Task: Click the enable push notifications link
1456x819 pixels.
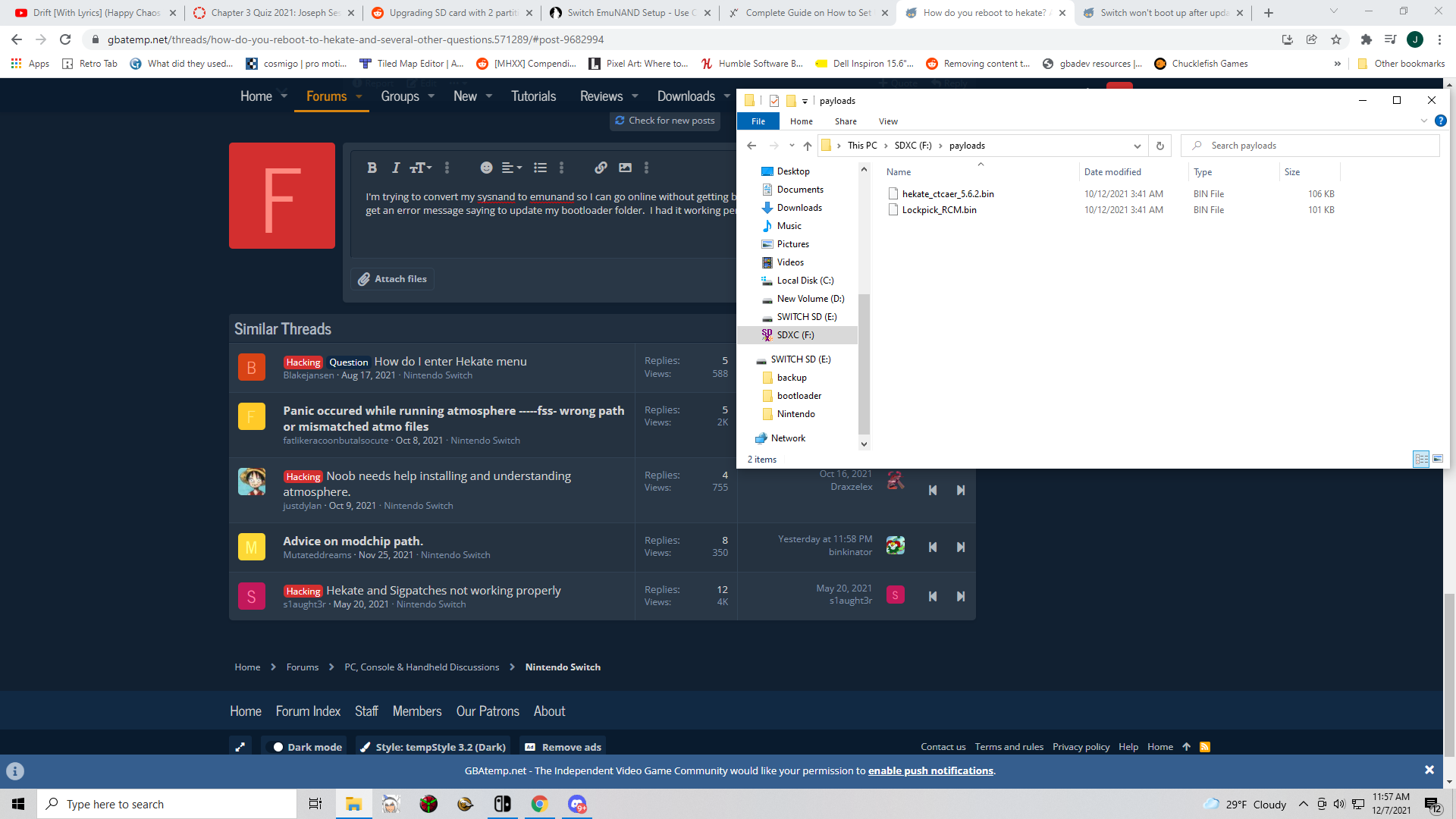Action: pos(930,771)
